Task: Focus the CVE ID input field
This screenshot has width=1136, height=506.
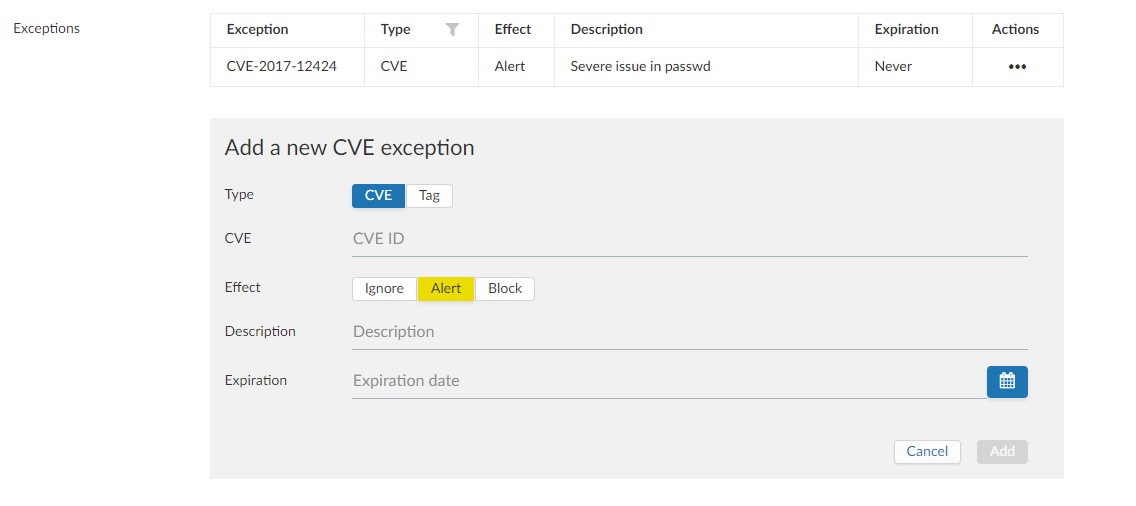Action: coord(690,239)
